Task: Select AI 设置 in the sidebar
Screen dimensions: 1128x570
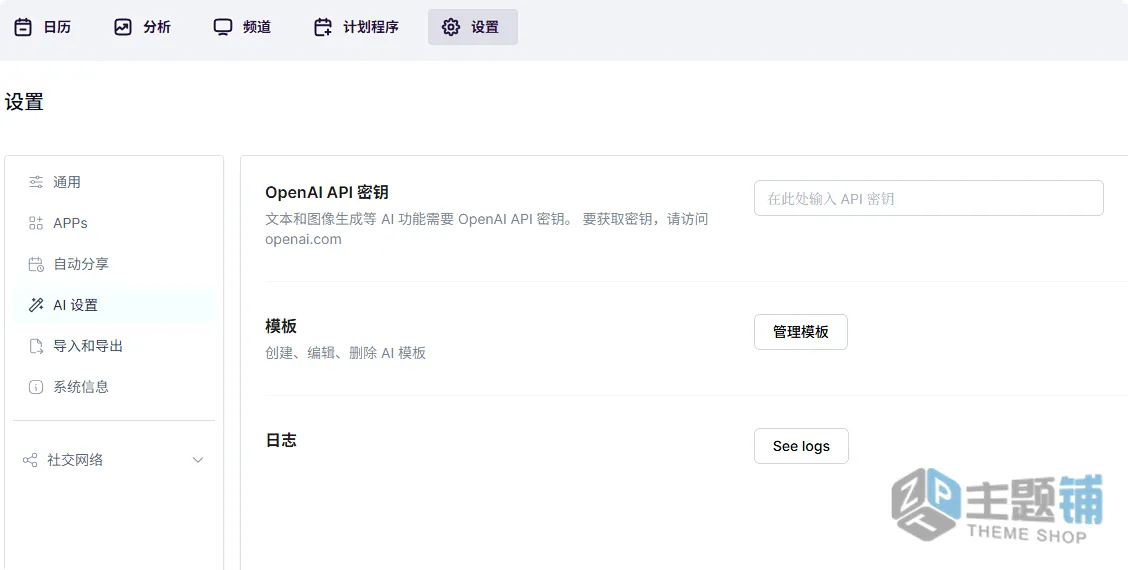Action: tap(114, 305)
